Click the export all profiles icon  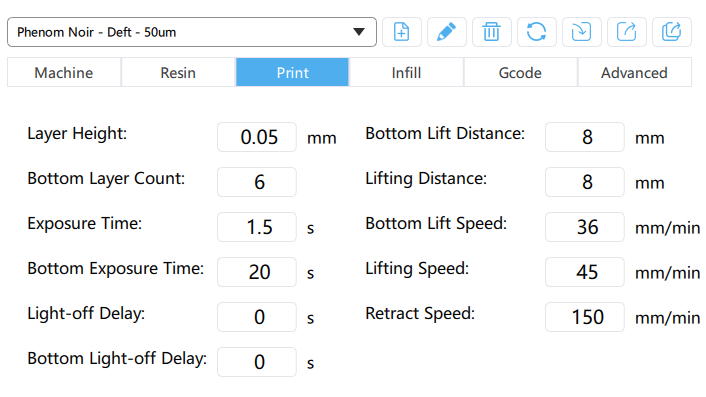672,32
